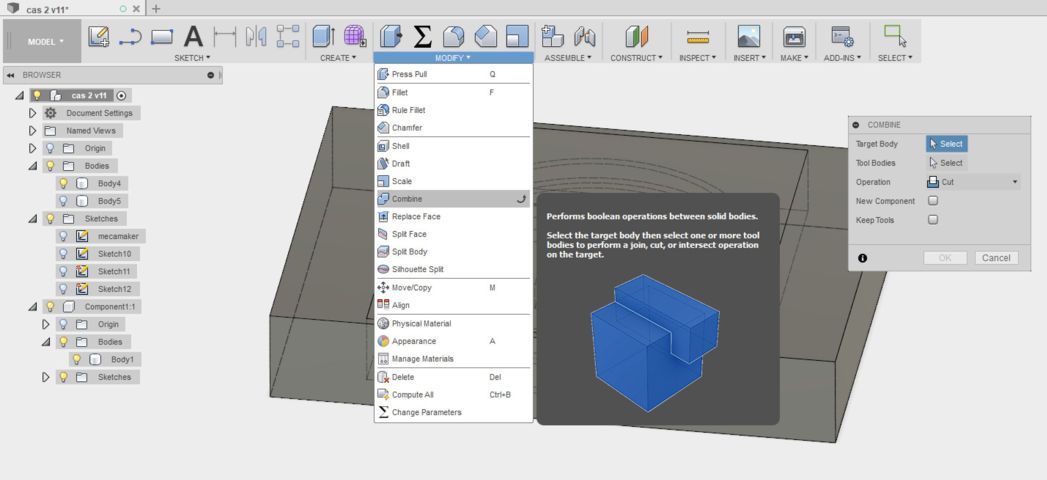Open the Create Form tool icon
1047x480 pixels.
pyautogui.click(x=355, y=36)
